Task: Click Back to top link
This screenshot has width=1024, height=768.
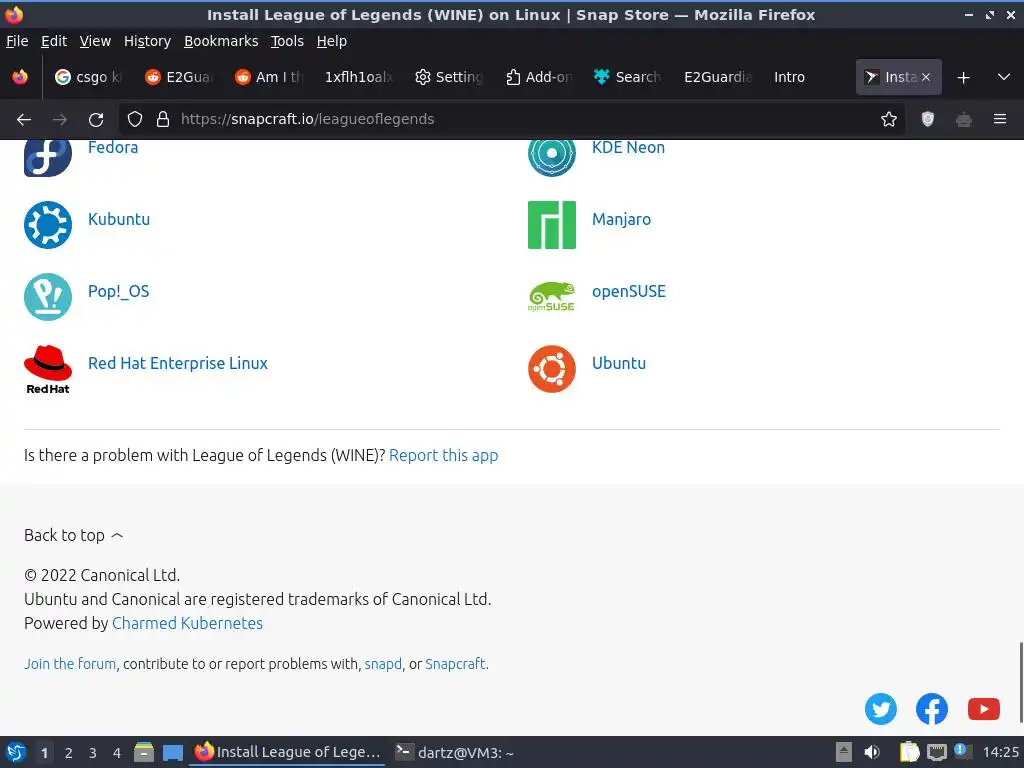Action: pos(73,536)
